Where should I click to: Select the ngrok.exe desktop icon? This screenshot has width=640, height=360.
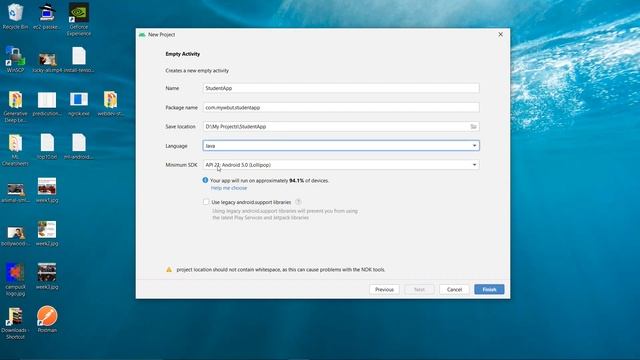(79, 100)
